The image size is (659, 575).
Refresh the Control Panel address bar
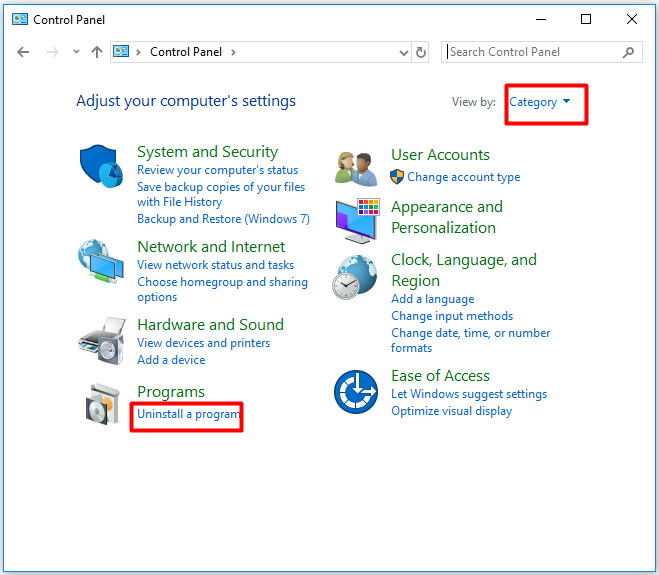click(x=421, y=52)
